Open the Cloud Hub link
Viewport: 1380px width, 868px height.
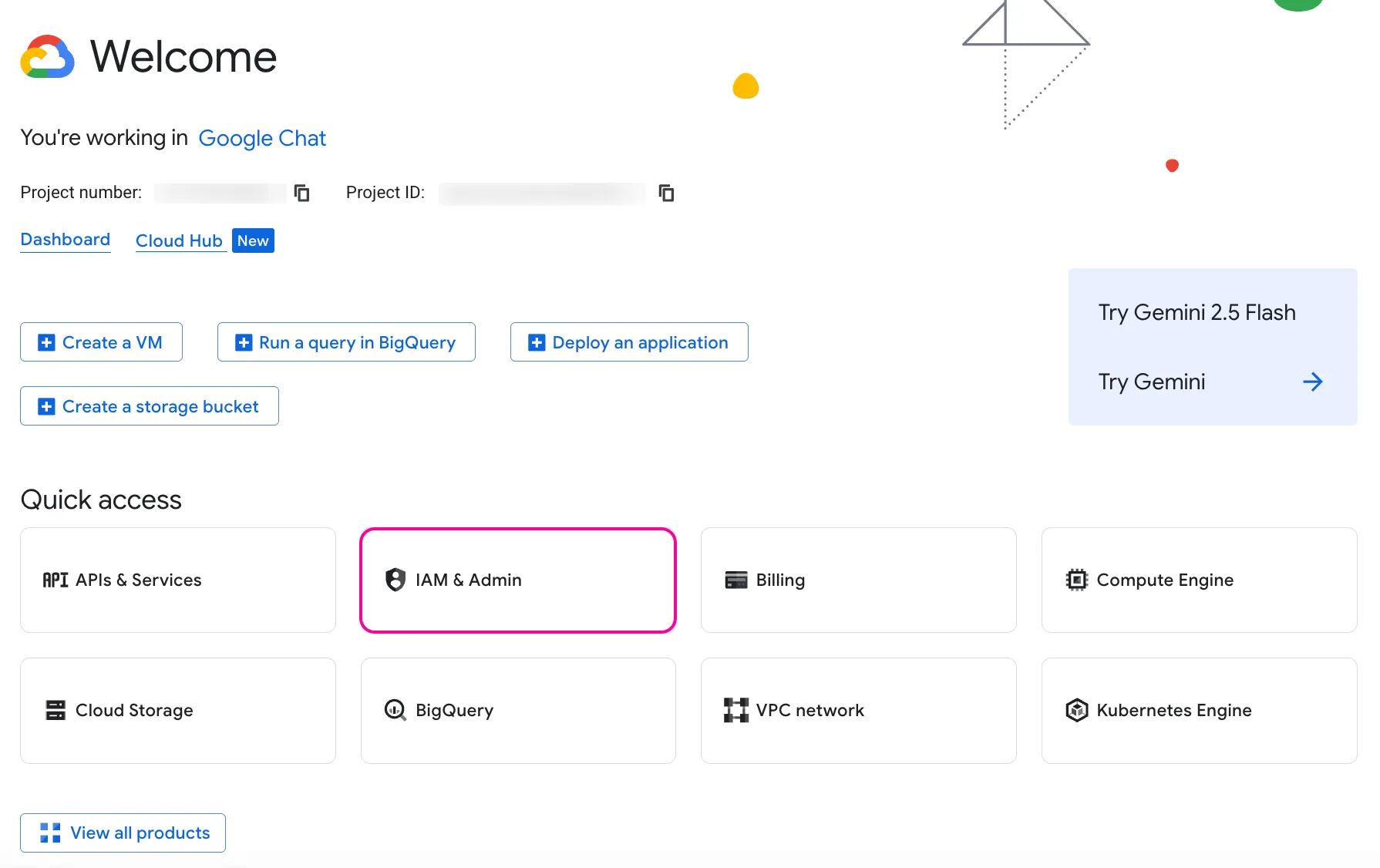click(179, 241)
